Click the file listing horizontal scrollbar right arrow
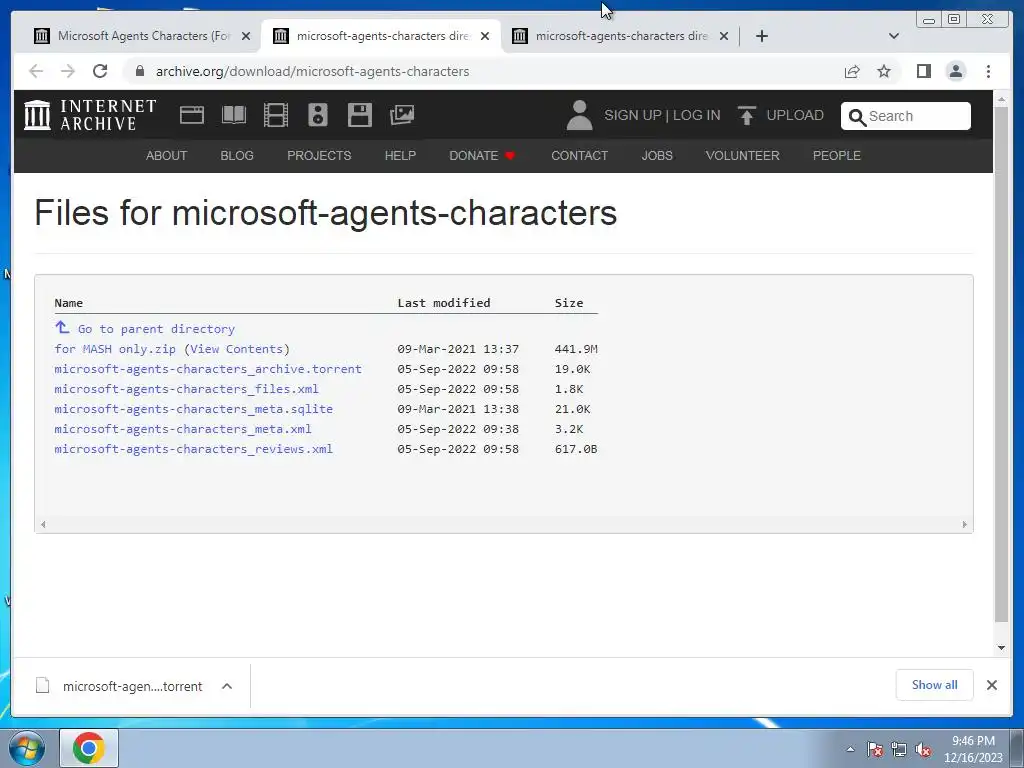Viewport: 1024px width, 768px height. point(965,524)
